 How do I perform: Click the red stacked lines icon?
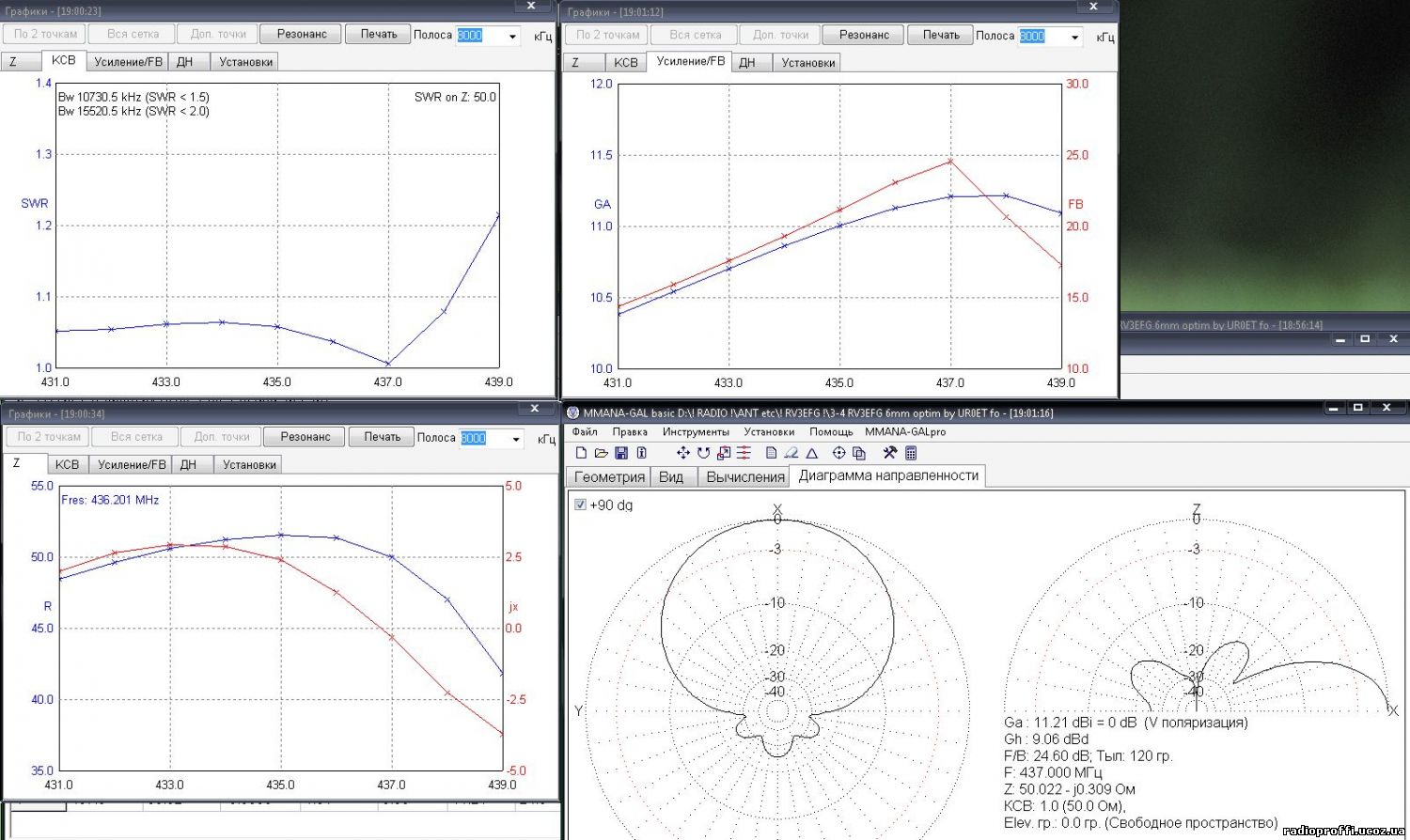tap(744, 453)
